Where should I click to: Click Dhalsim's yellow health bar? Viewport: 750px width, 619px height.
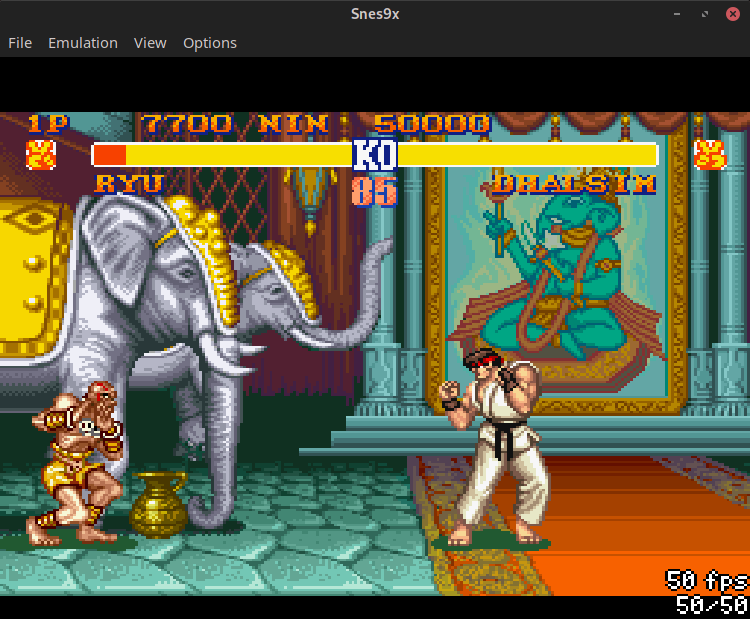[528, 155]
